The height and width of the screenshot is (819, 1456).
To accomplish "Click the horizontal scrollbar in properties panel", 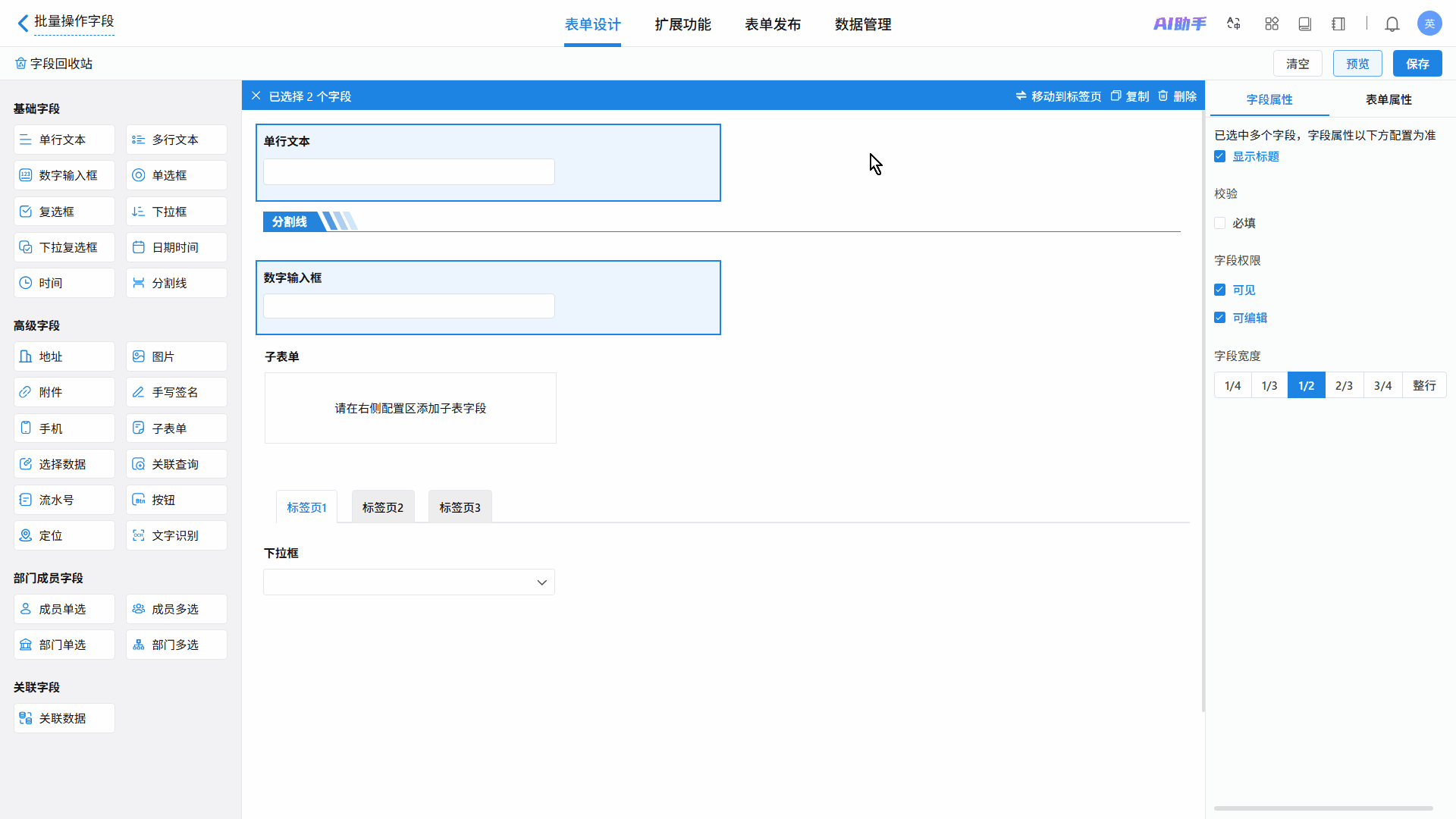I will pos(1323,808).
